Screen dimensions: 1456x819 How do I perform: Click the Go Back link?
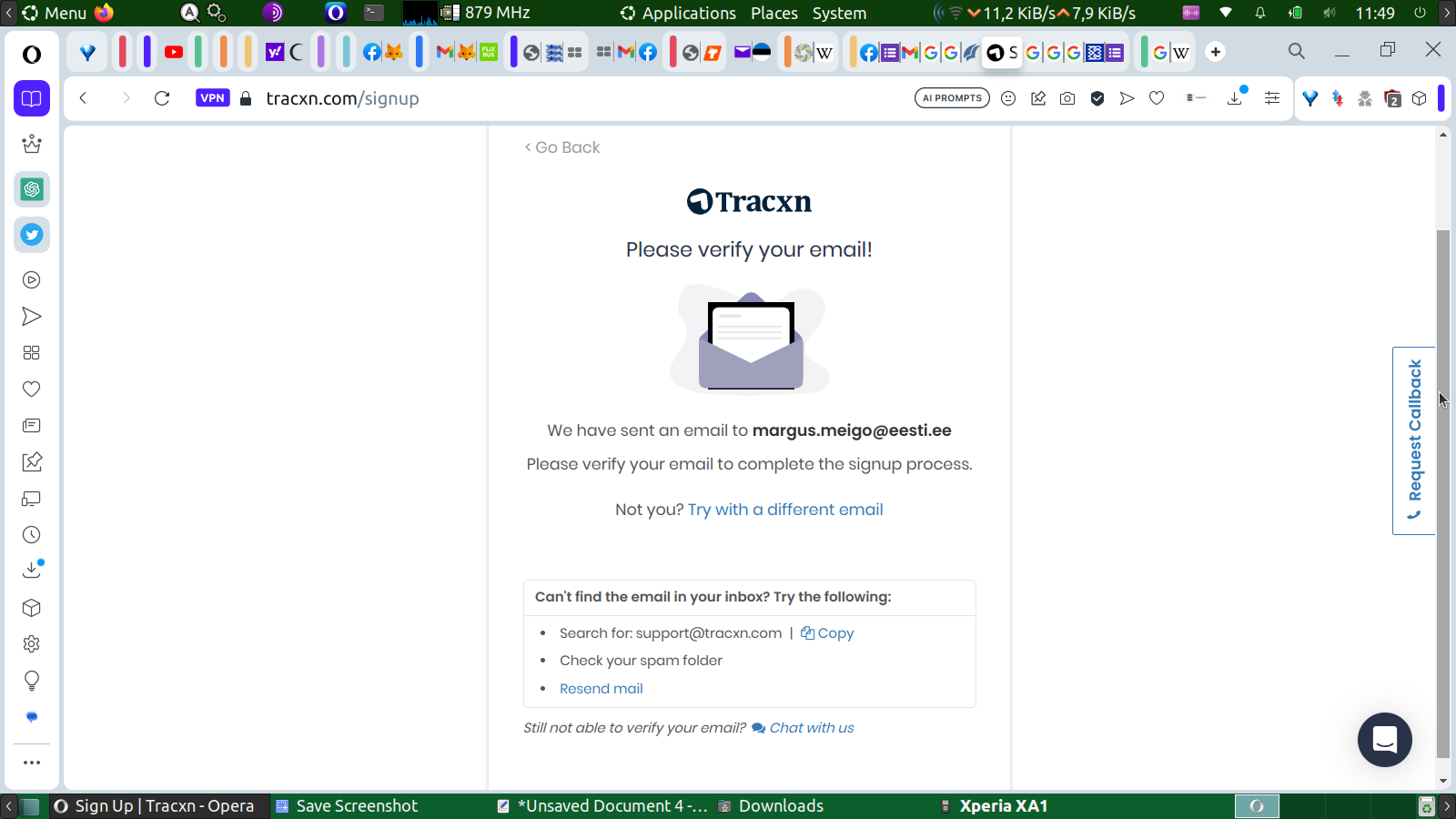562,147
